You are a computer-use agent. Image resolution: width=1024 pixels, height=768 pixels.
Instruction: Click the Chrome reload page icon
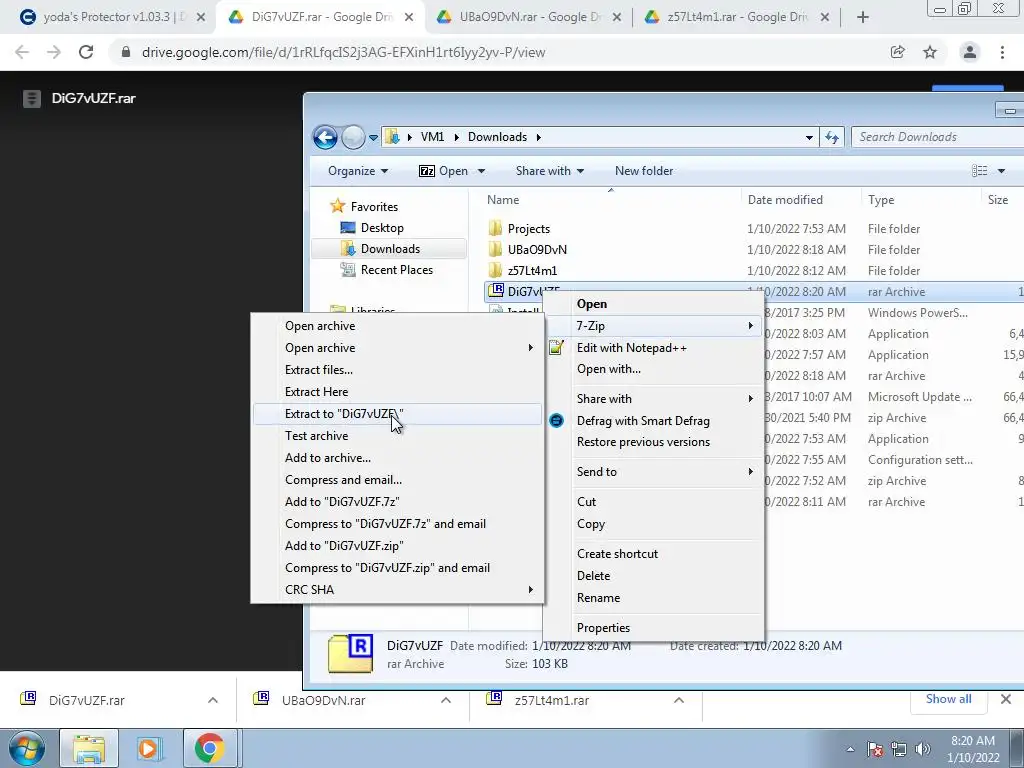pyautogui.click(x=86, y=52)
